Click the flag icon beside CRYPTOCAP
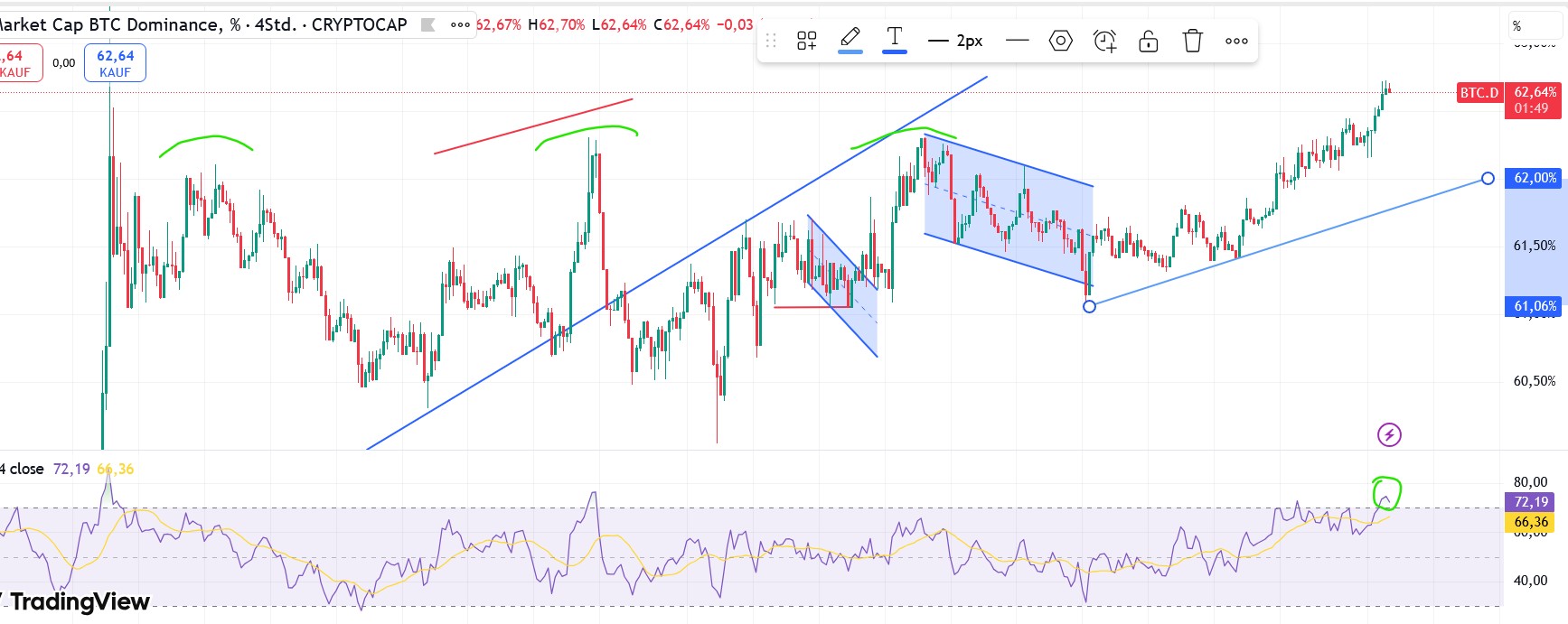 [428, 24]
